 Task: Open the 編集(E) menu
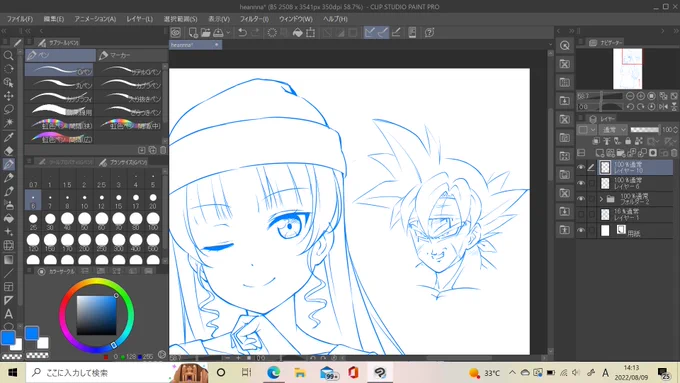(54, 19)
